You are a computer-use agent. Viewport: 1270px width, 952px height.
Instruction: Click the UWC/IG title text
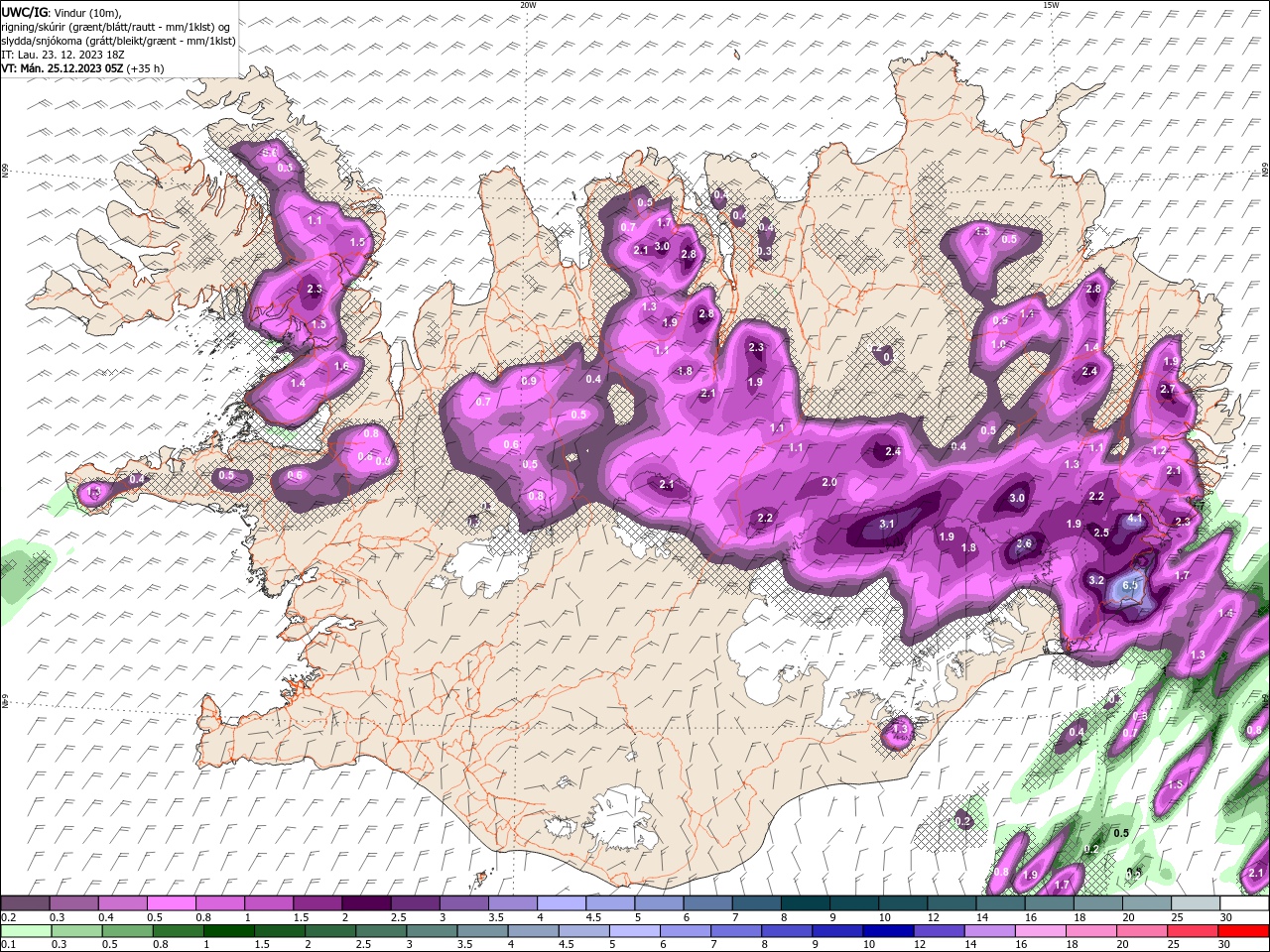point(23,12)
